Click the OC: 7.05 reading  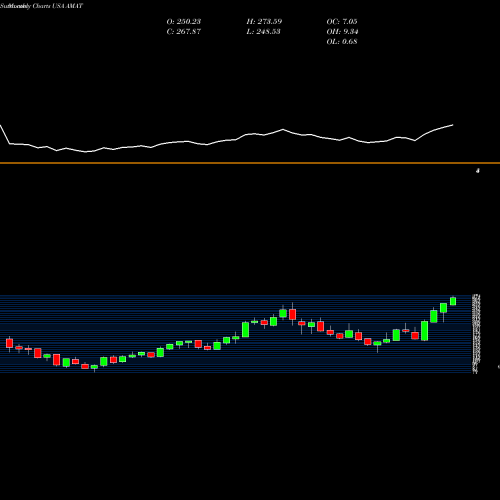click(x=342, y=22)
